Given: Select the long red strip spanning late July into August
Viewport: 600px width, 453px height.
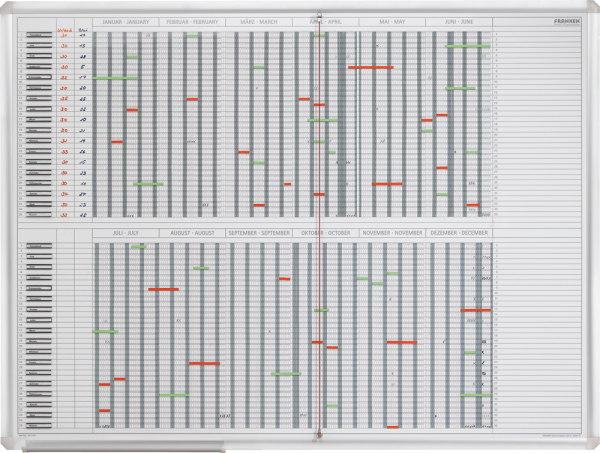Looking at the screenshot, I should tap(163, 289).
